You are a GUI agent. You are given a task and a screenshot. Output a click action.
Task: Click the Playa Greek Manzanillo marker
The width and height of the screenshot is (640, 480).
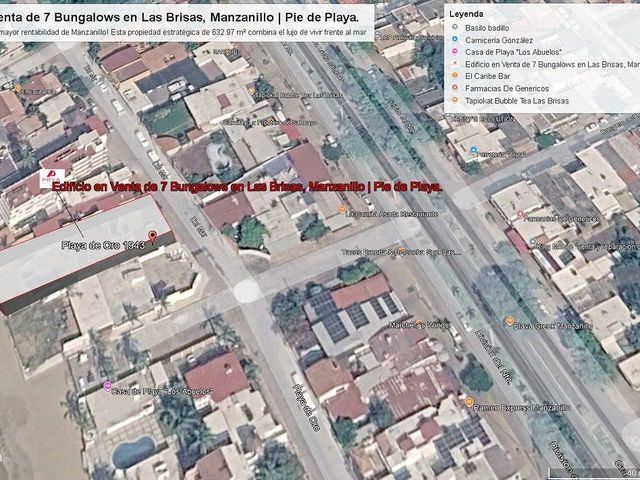tap(509, 321)
